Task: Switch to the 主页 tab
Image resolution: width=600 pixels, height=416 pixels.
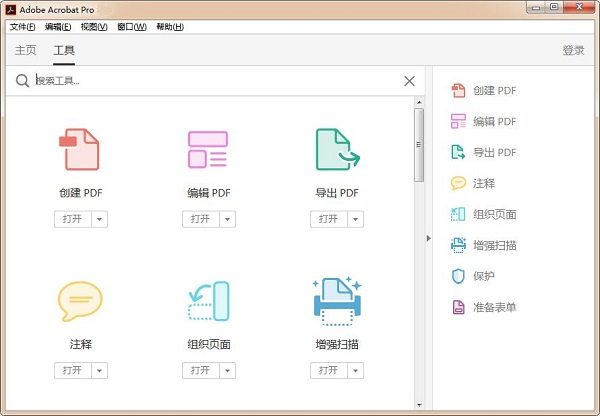Action: point(26,50)
